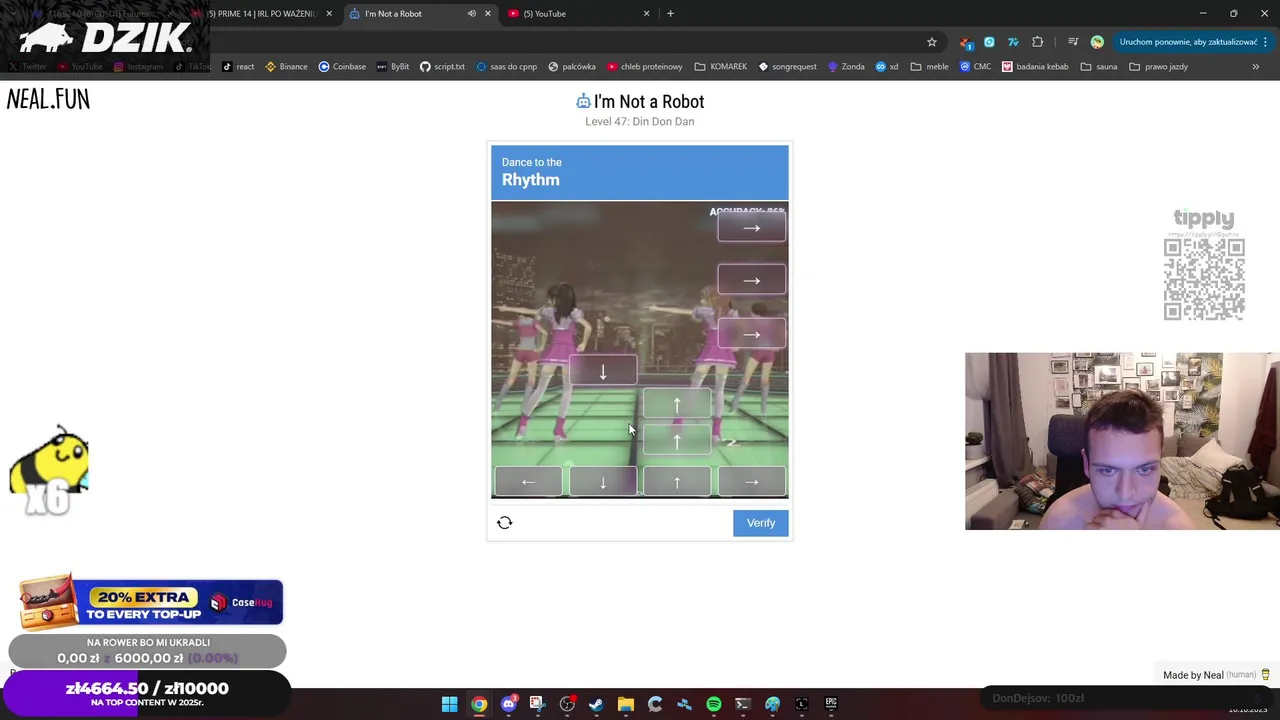Hit the down arrow button beside the left arrow key
Screen dimensions: 1280x720
(x=603, y=482)
